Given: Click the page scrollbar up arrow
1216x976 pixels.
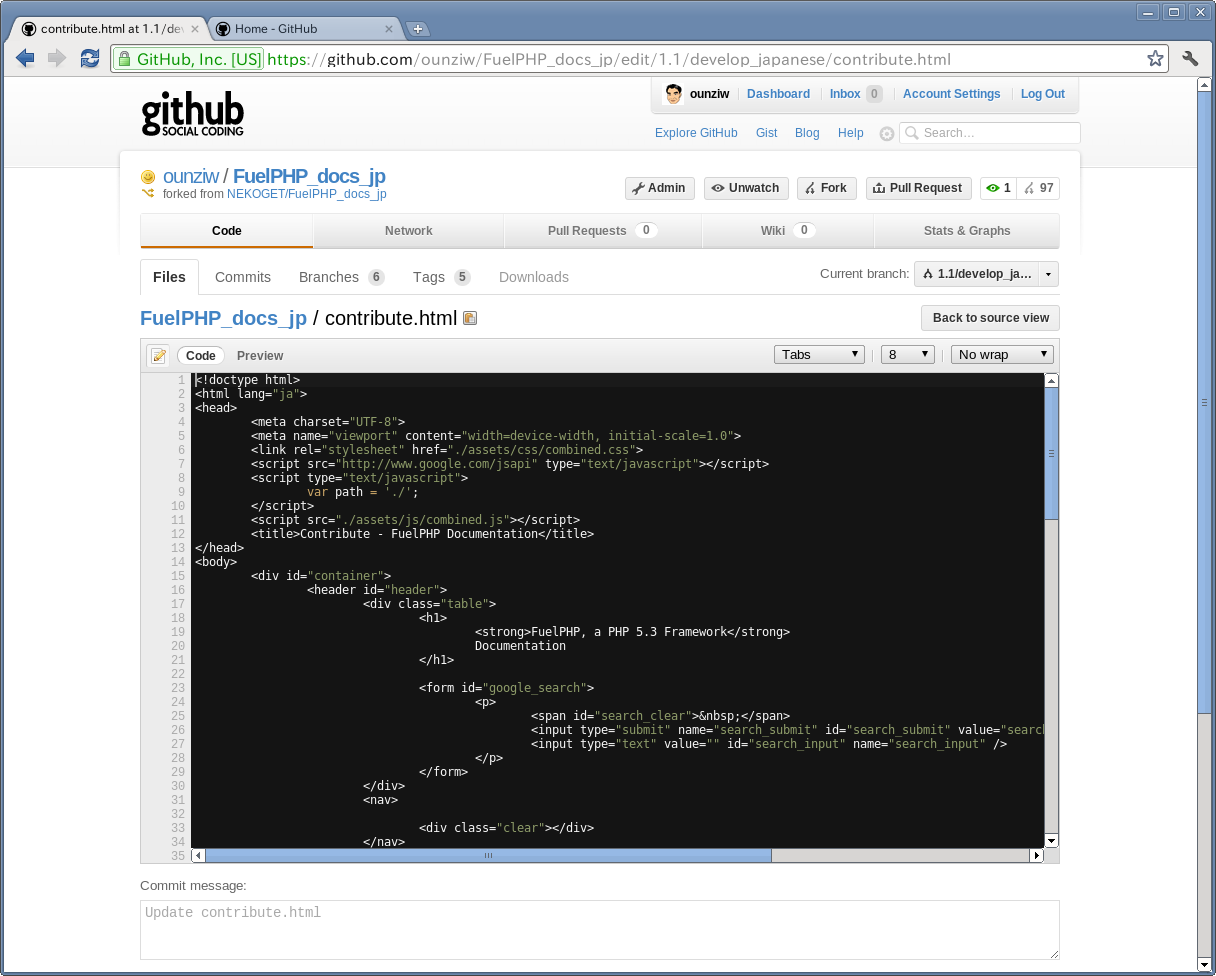Looking at the screenshot, I should tap(1206, 87).
